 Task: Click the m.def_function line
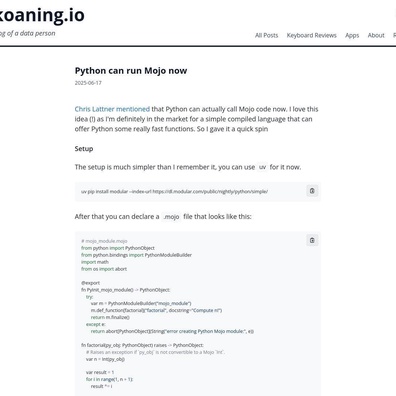coord(156,310)
